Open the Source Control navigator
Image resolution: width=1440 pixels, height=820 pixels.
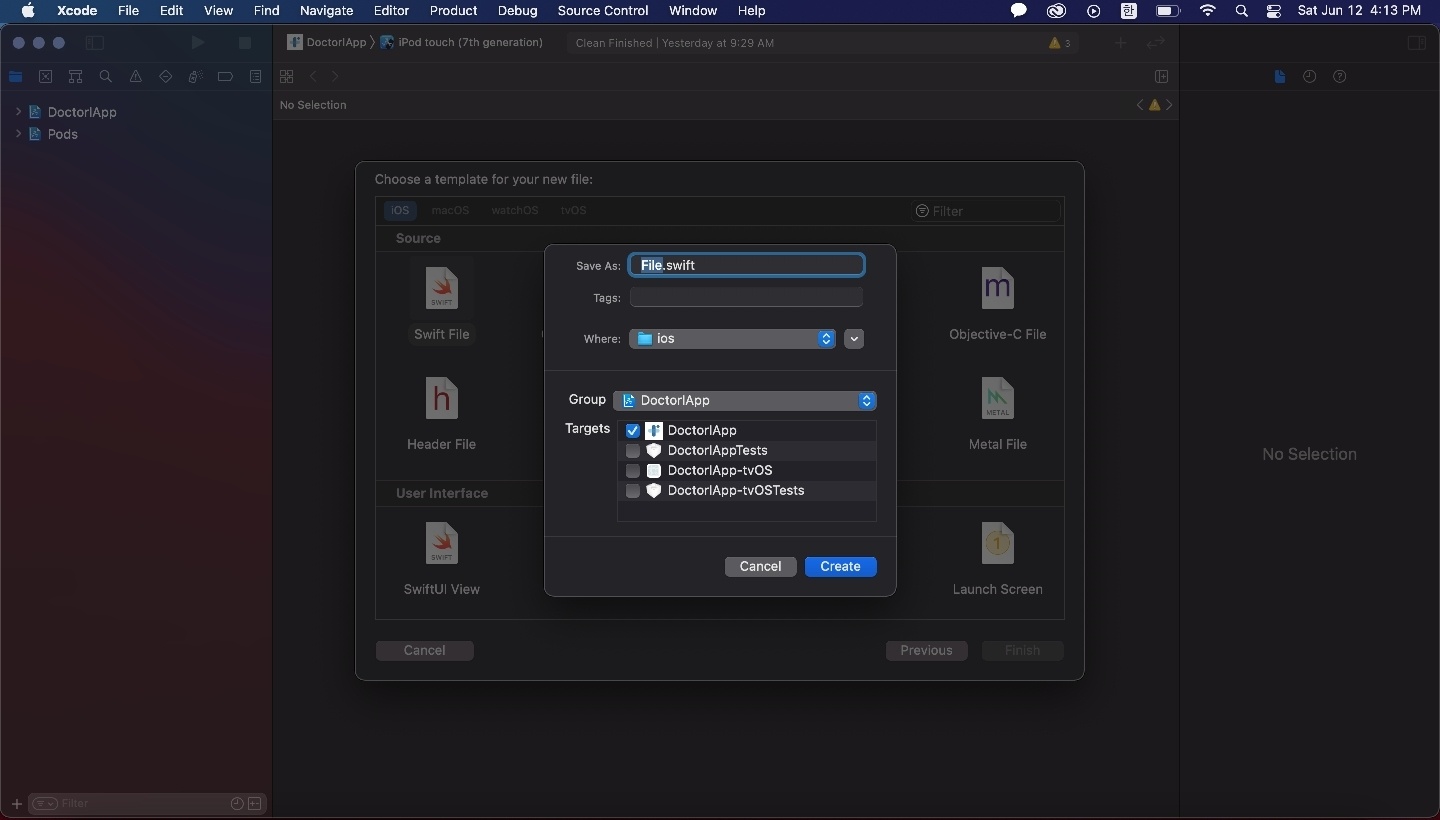point(45,77)
